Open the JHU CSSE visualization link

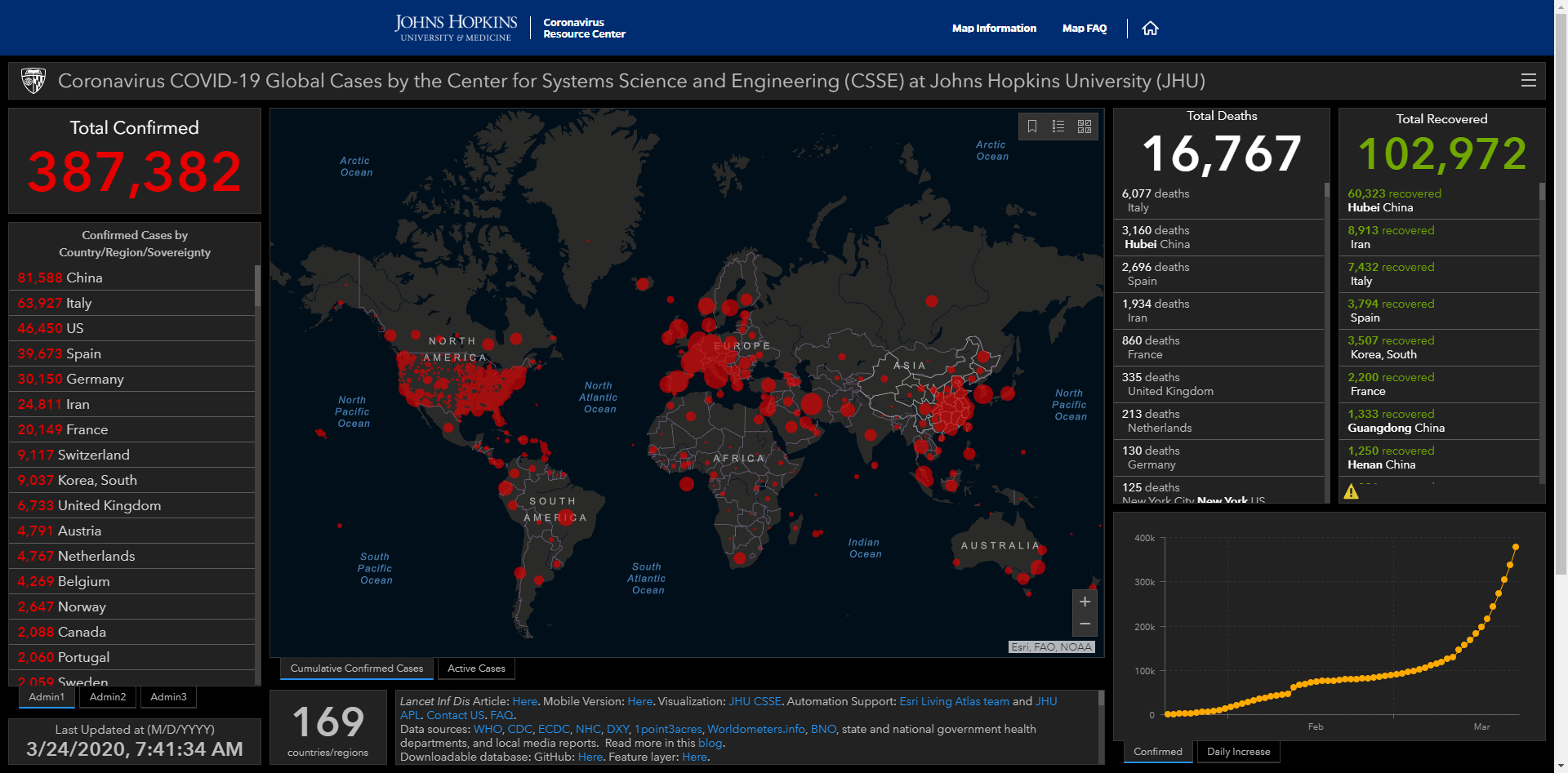755,701
